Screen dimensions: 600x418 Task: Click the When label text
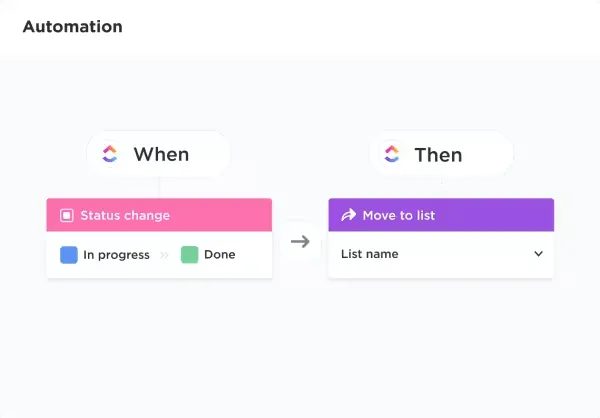161,154
